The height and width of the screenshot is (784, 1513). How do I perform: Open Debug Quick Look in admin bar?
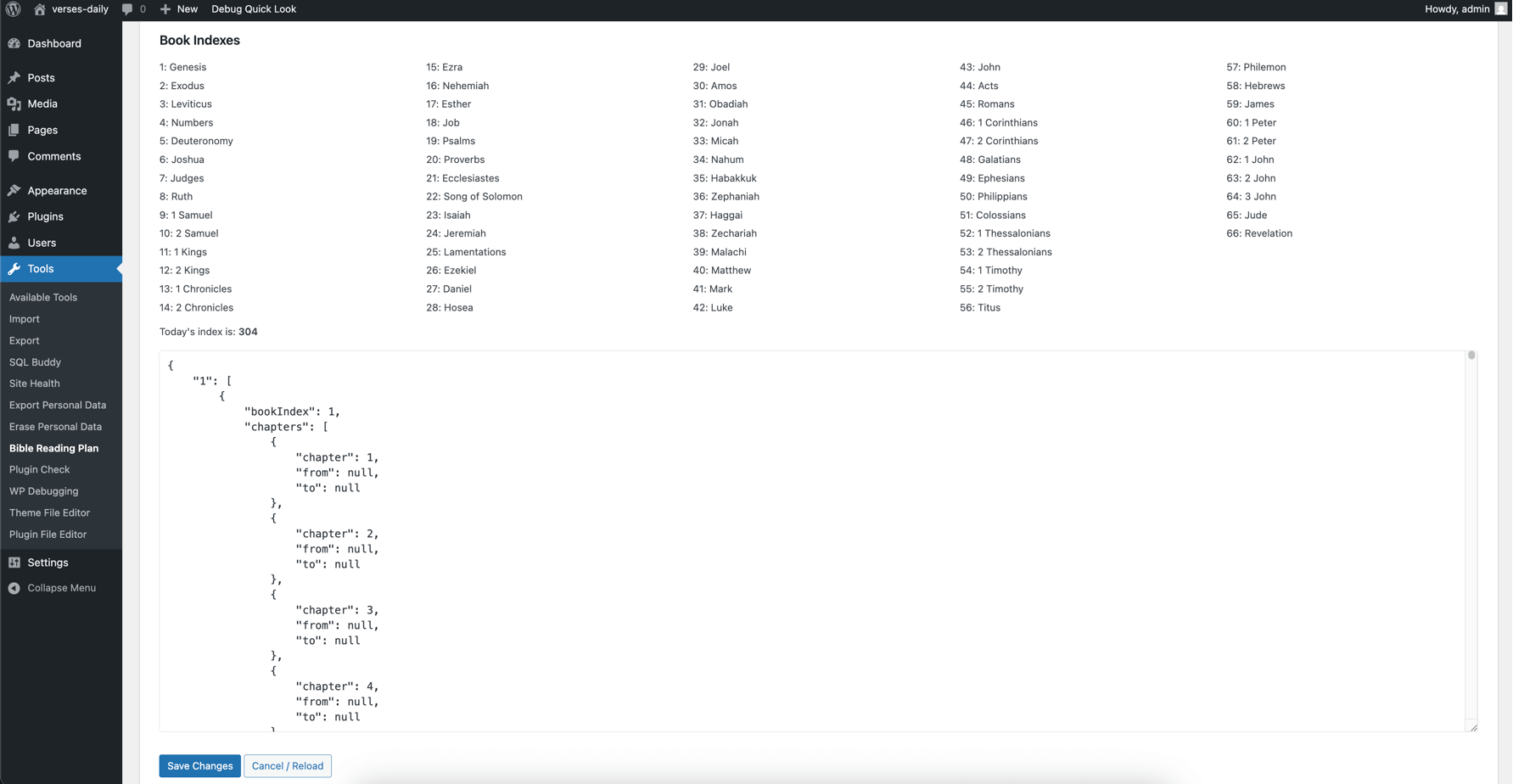254,9
